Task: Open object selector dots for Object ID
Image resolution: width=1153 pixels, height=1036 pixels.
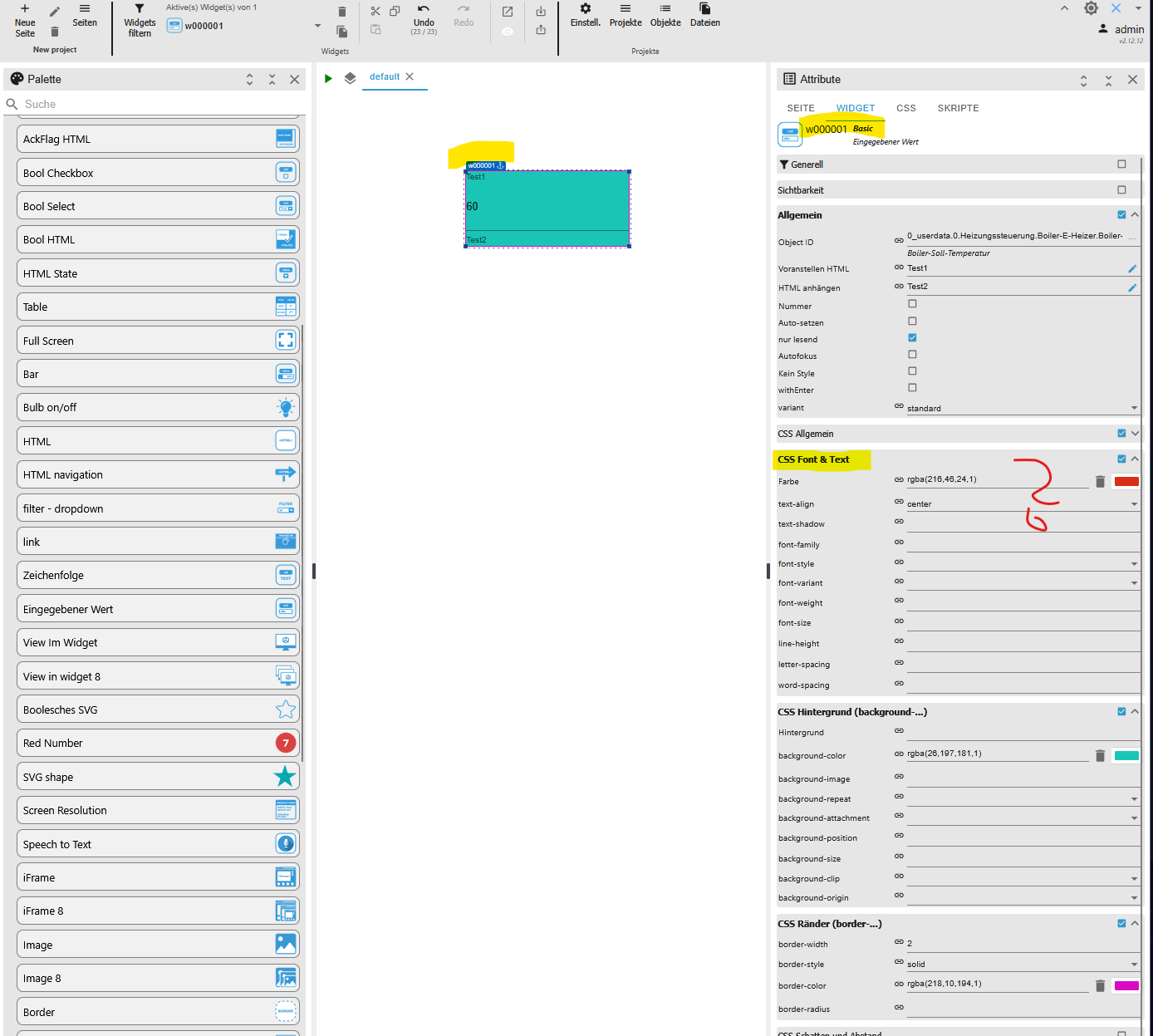Action: point(1132,238)
